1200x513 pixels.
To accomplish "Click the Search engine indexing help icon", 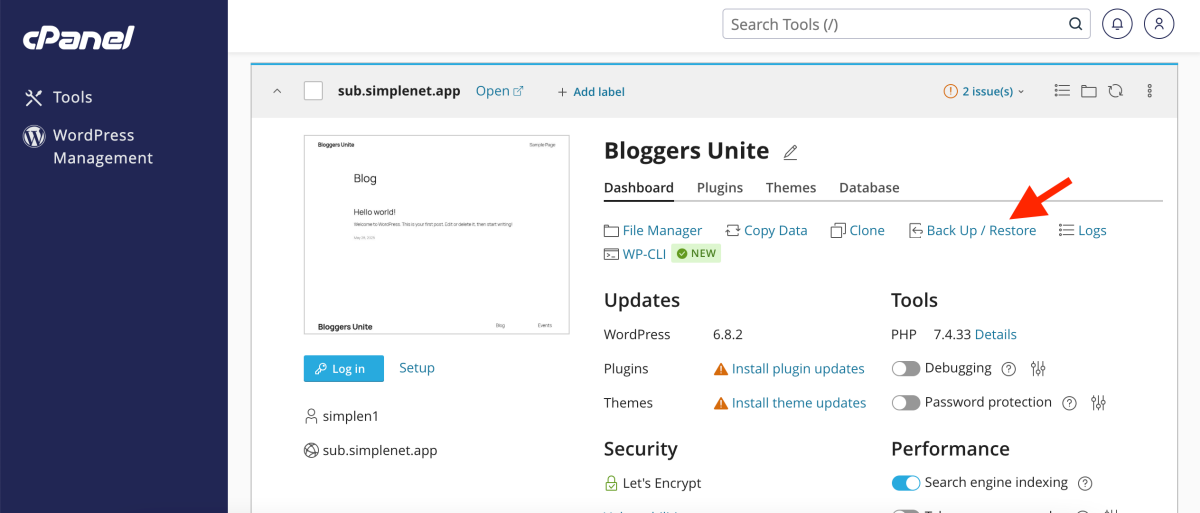I will tap(1085, 483).
